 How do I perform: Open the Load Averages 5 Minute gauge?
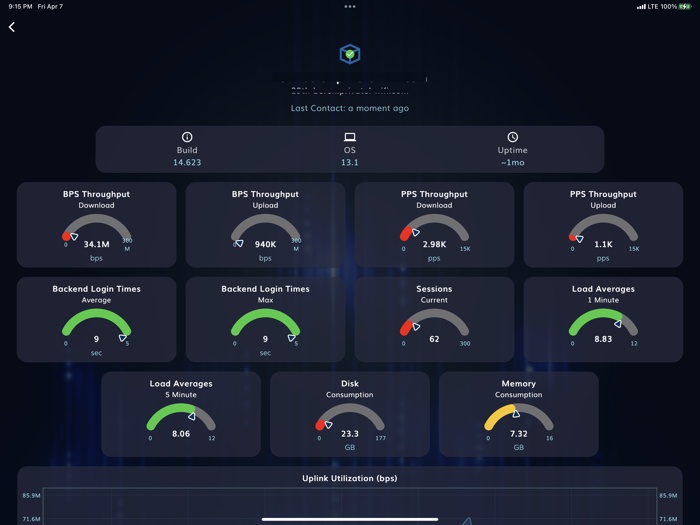tap(181, 414)
